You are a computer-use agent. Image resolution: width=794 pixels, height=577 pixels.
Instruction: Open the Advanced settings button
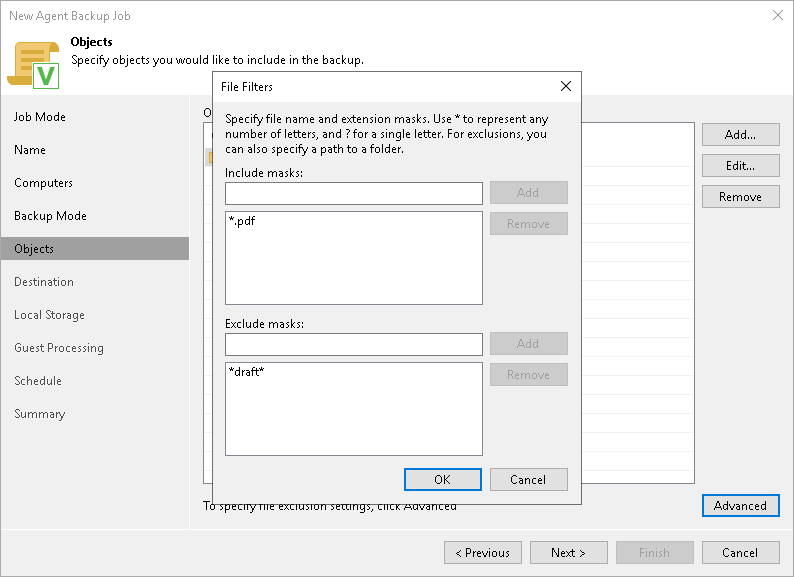coord(740,506)
